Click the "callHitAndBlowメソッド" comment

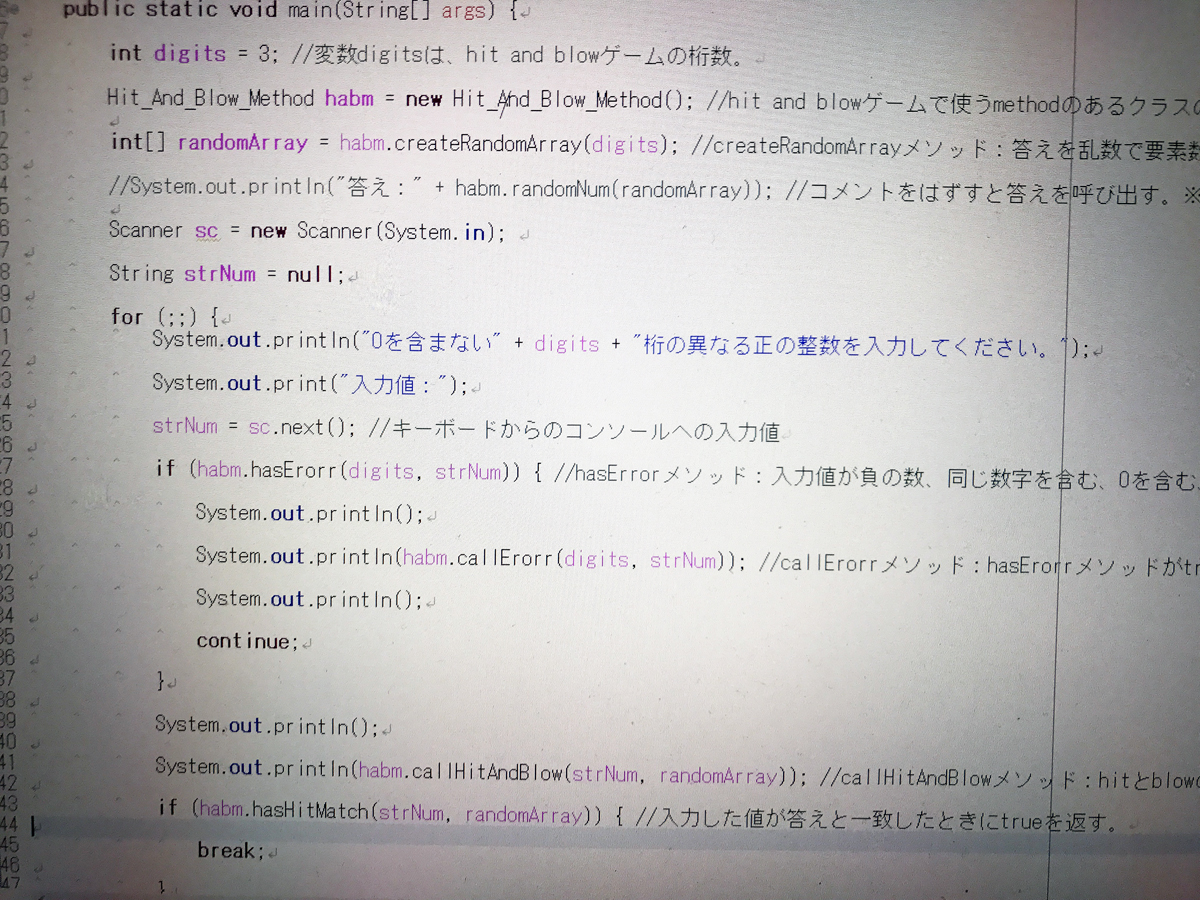pyautogui.click(x=952, y=777)
